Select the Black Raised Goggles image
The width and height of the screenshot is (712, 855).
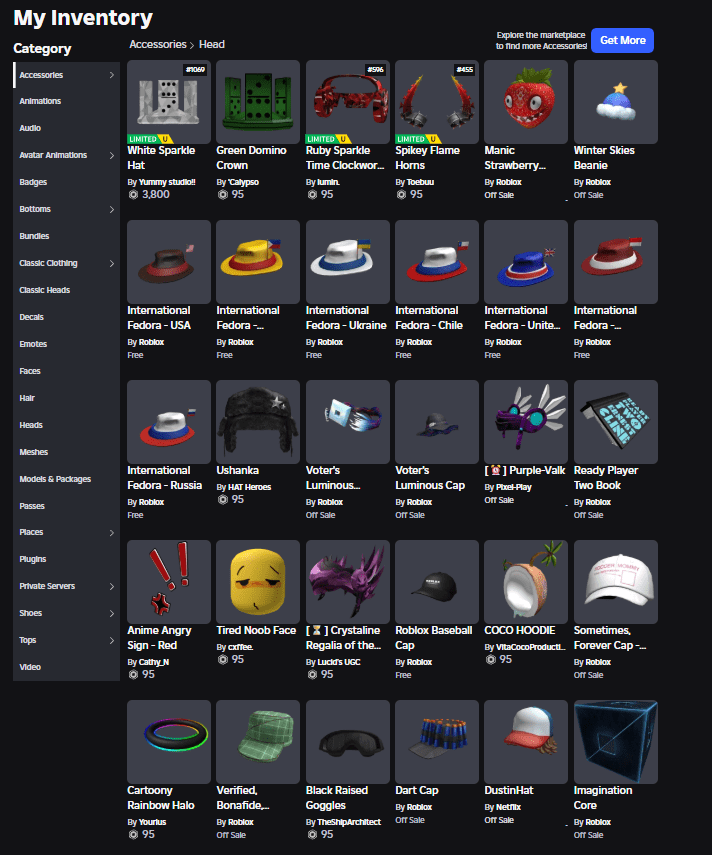pyautogui.click(x=347, y=742)
